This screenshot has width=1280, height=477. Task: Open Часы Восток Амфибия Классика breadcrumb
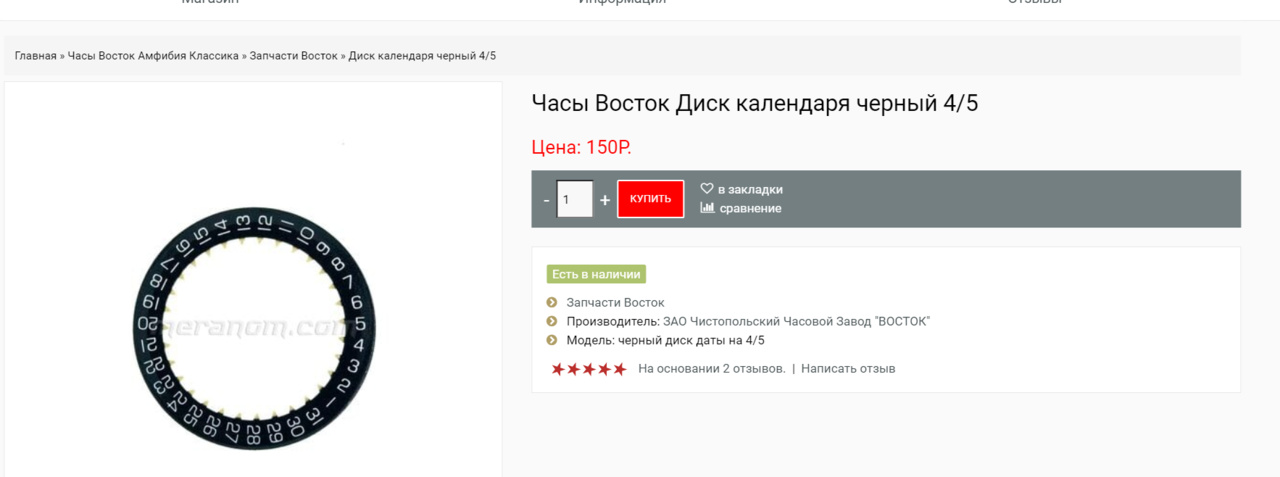click(x=153, y=56)
